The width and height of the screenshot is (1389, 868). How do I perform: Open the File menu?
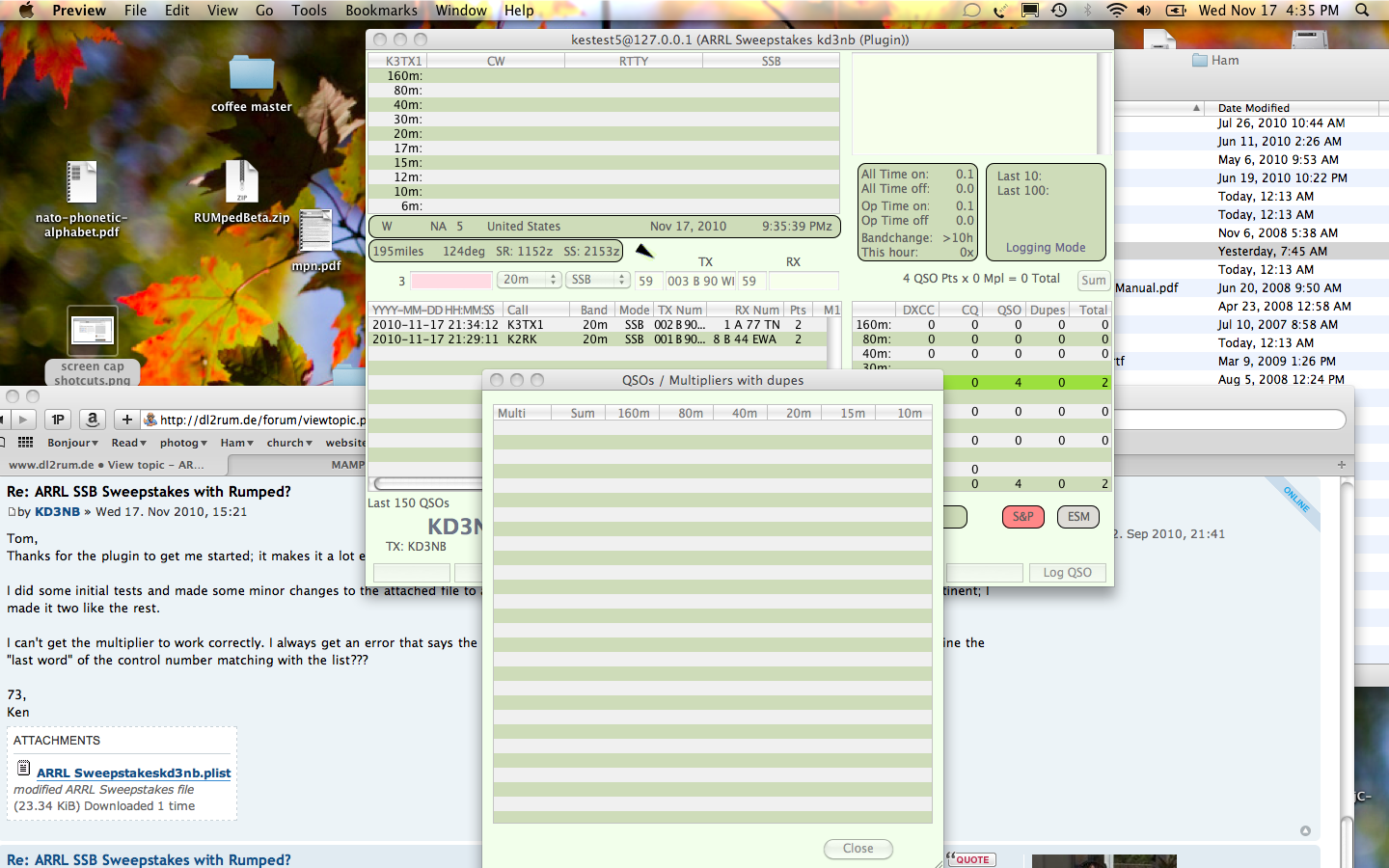pos(136,11)
